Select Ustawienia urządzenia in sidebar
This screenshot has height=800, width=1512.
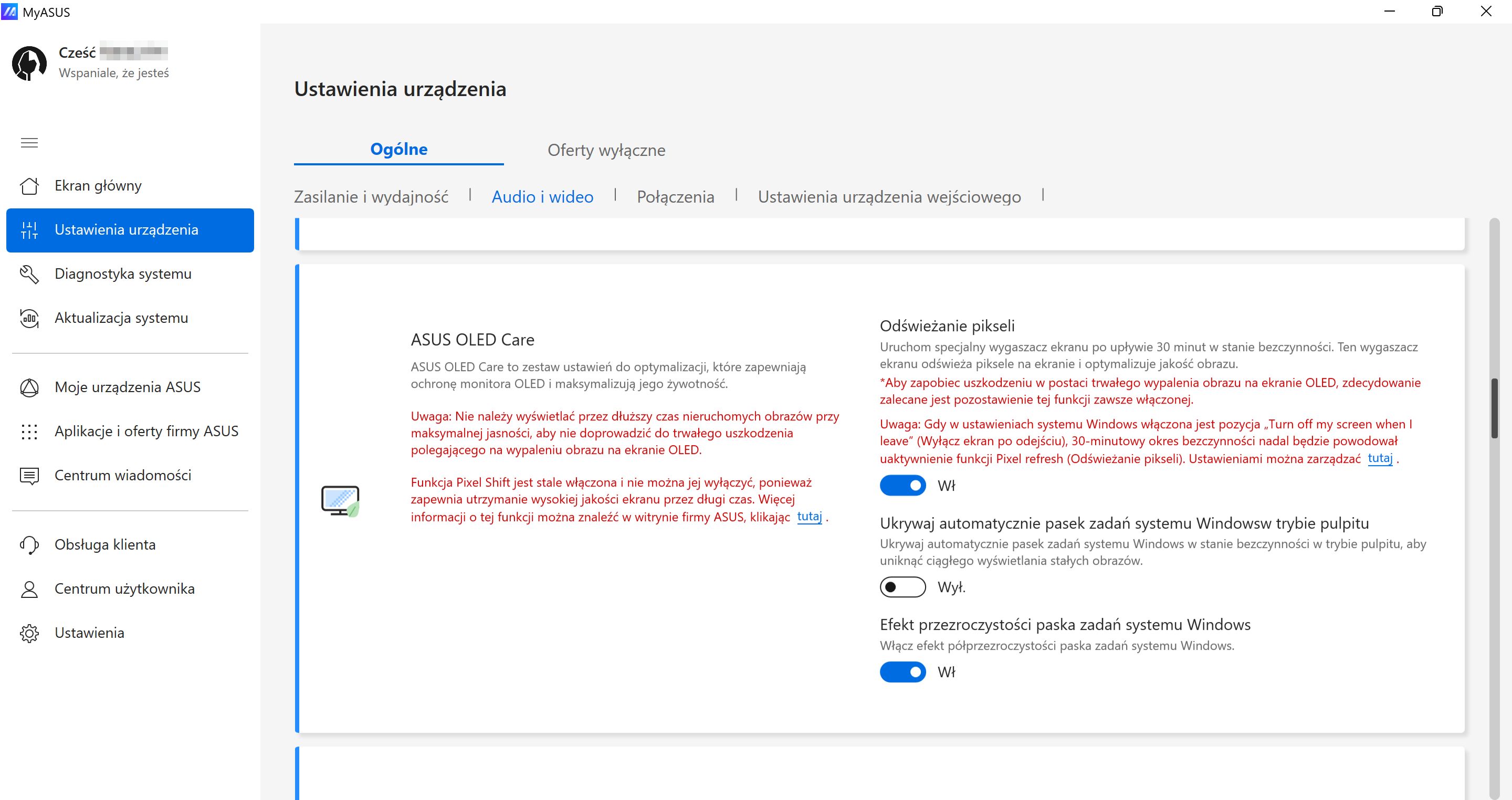point(130,230)
